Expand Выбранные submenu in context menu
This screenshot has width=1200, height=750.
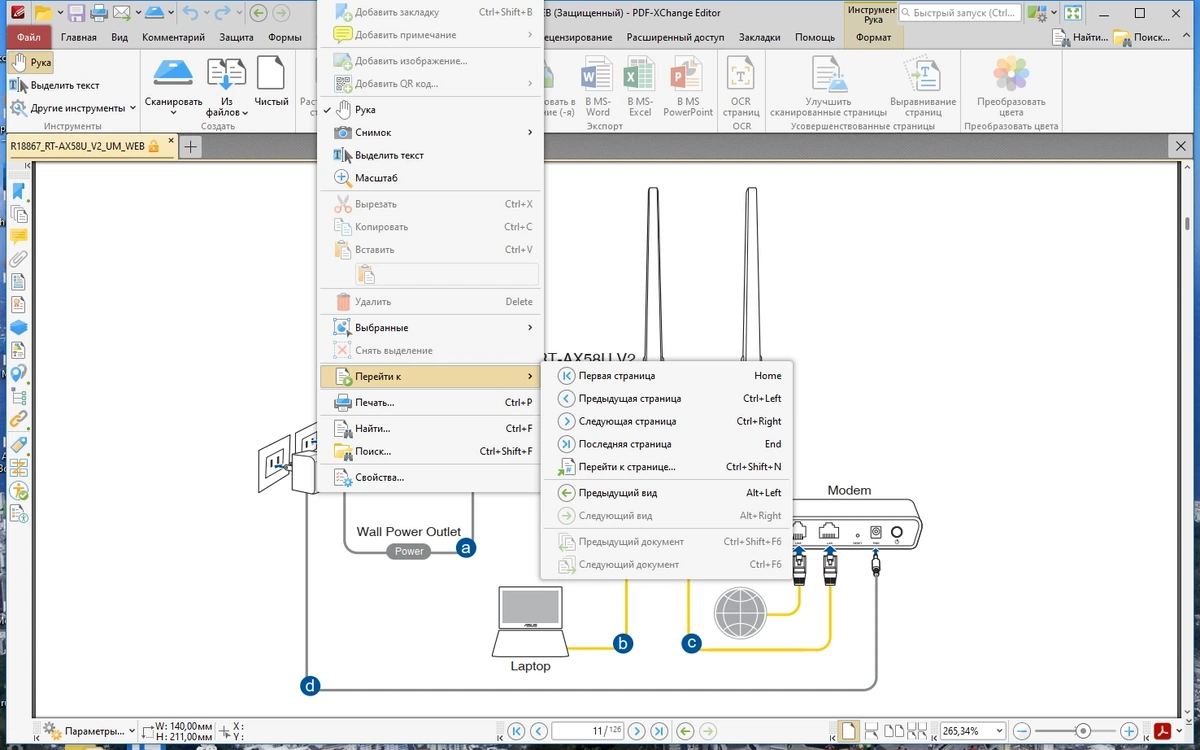pyautogui.click(x=431, y=327)
